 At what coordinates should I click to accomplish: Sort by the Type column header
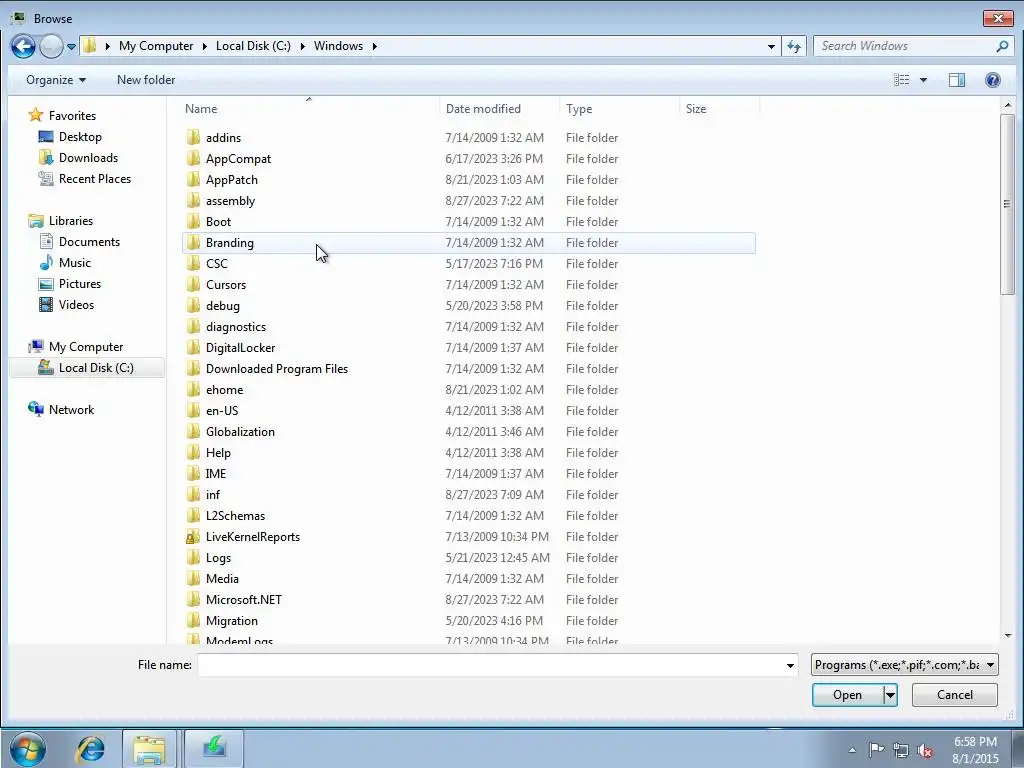579,109
